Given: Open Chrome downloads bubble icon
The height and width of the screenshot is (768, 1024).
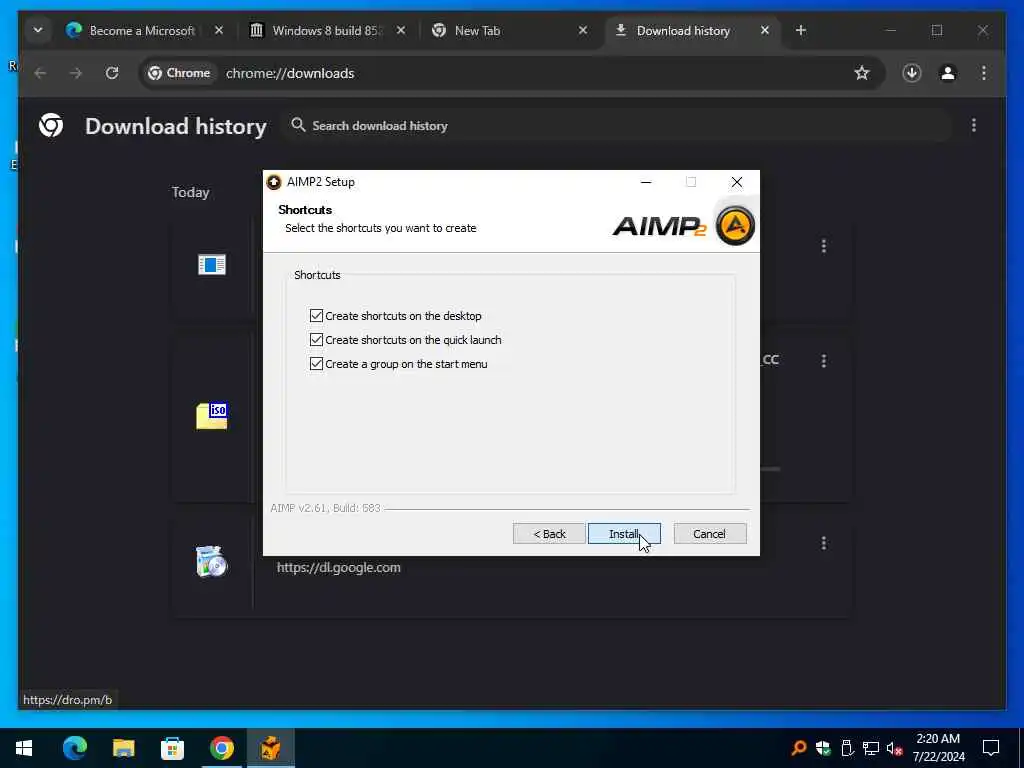Looking at the screenshot, I should click(x=912, y=73).
